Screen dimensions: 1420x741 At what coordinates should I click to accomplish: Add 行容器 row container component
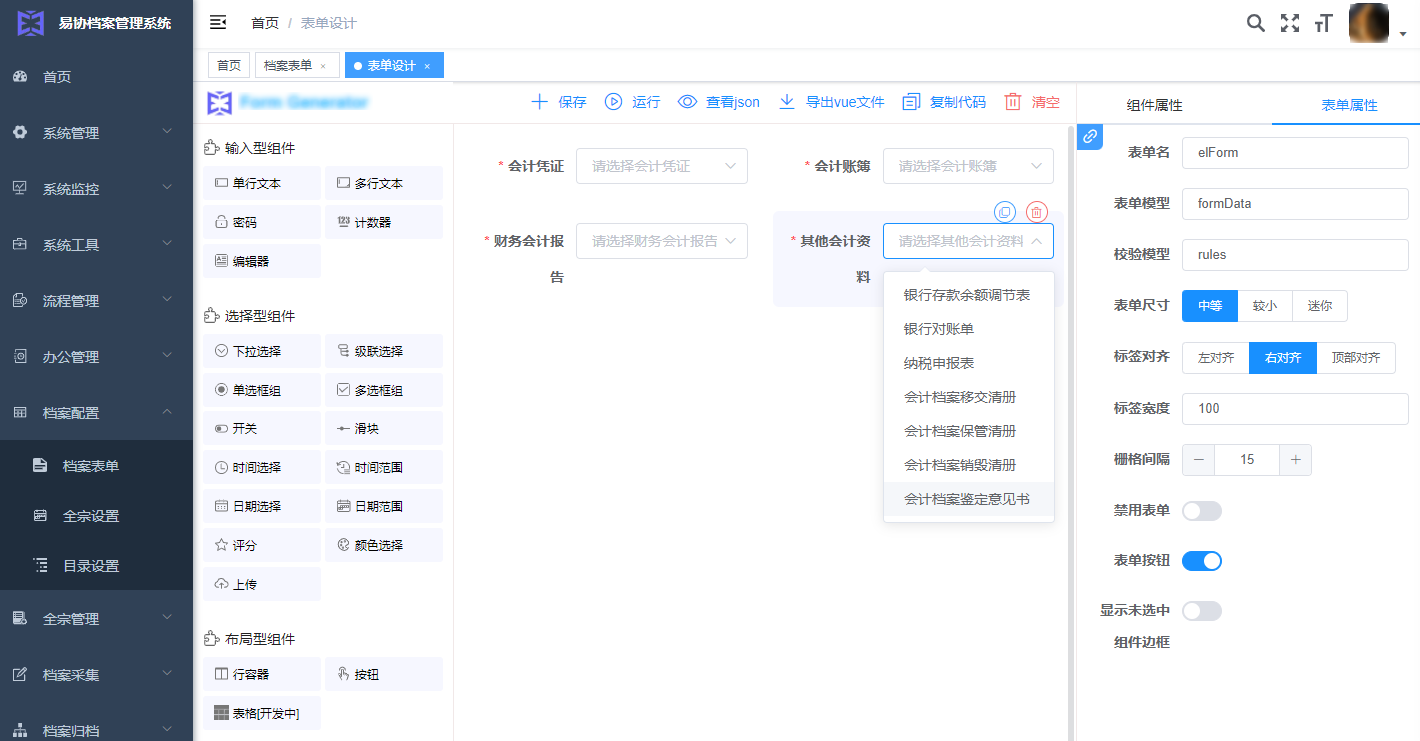(x=262, y=674)
